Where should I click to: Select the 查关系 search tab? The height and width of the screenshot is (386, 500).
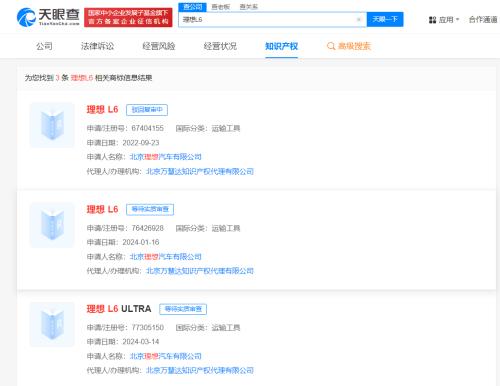coord(249,7)
